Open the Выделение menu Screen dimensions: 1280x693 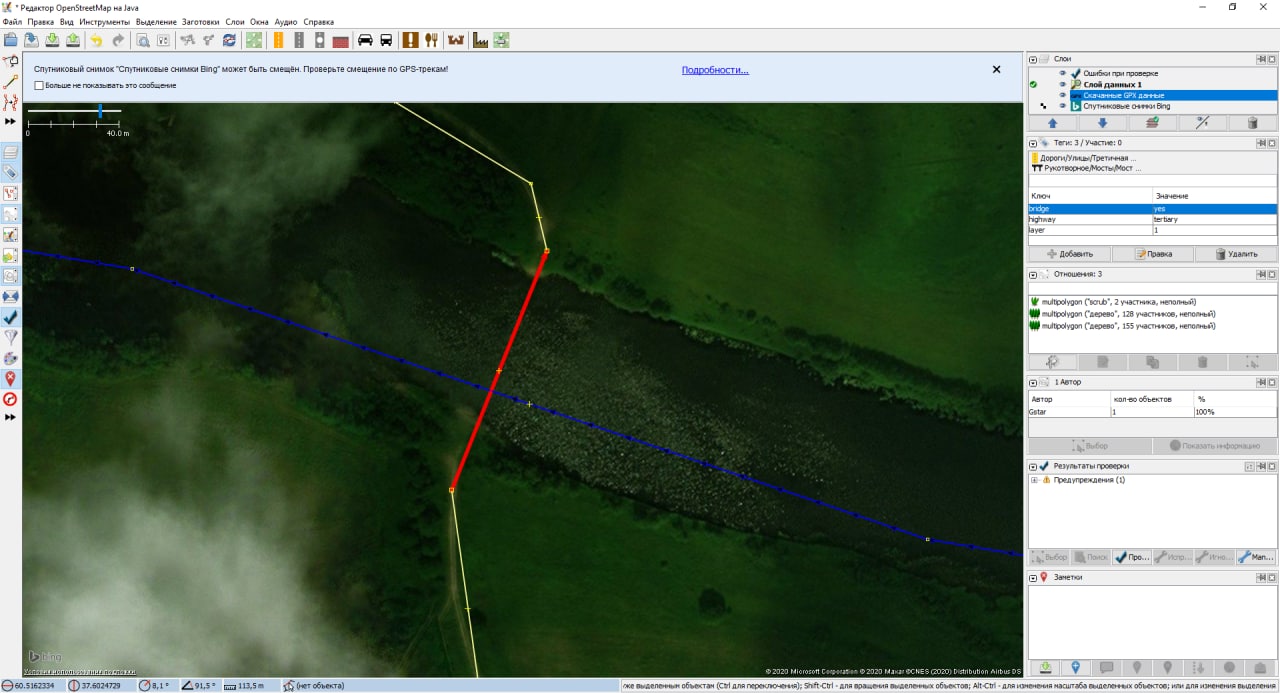(x=156, y=21)
